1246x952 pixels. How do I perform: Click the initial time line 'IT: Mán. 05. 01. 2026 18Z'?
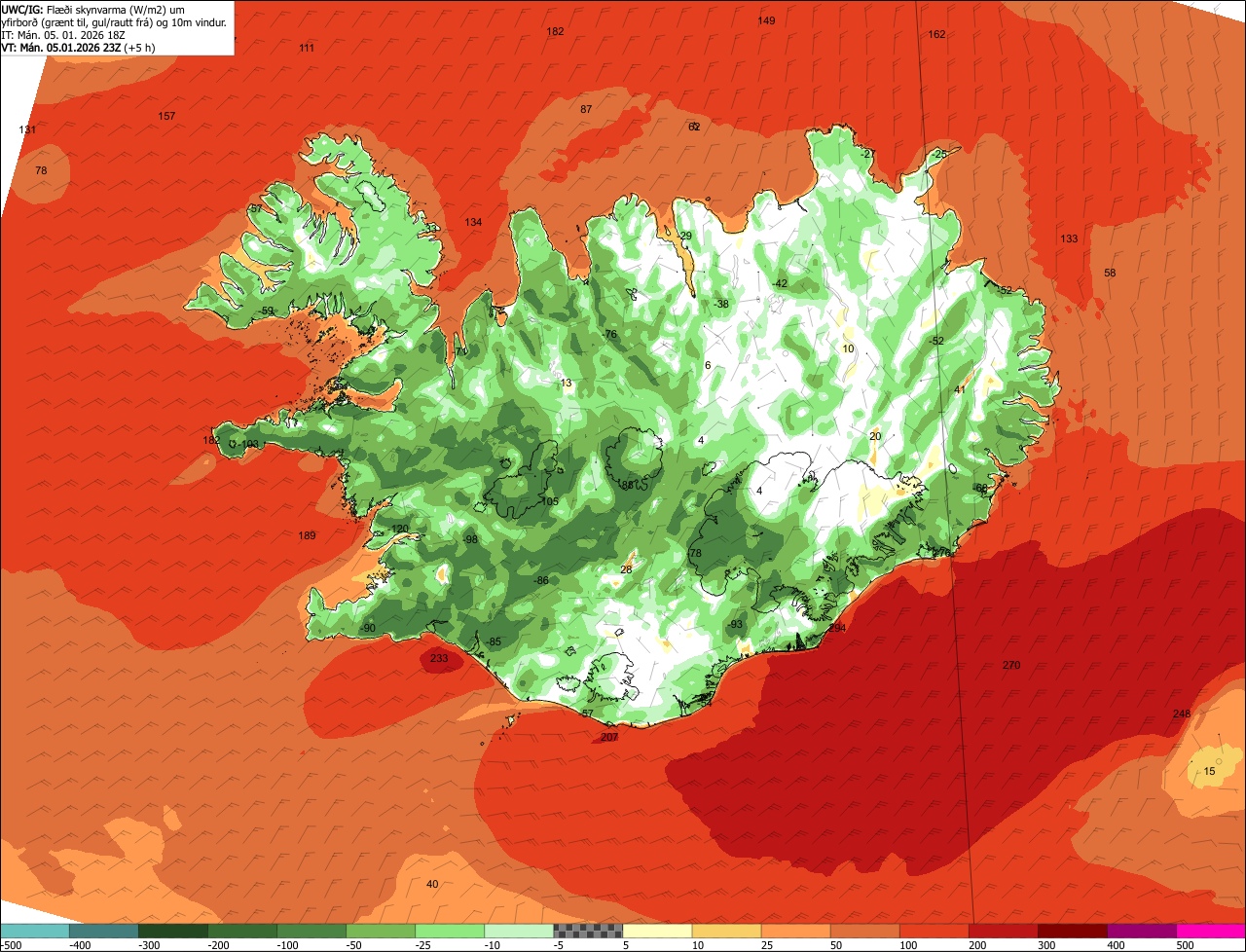(x=63, y=34)
